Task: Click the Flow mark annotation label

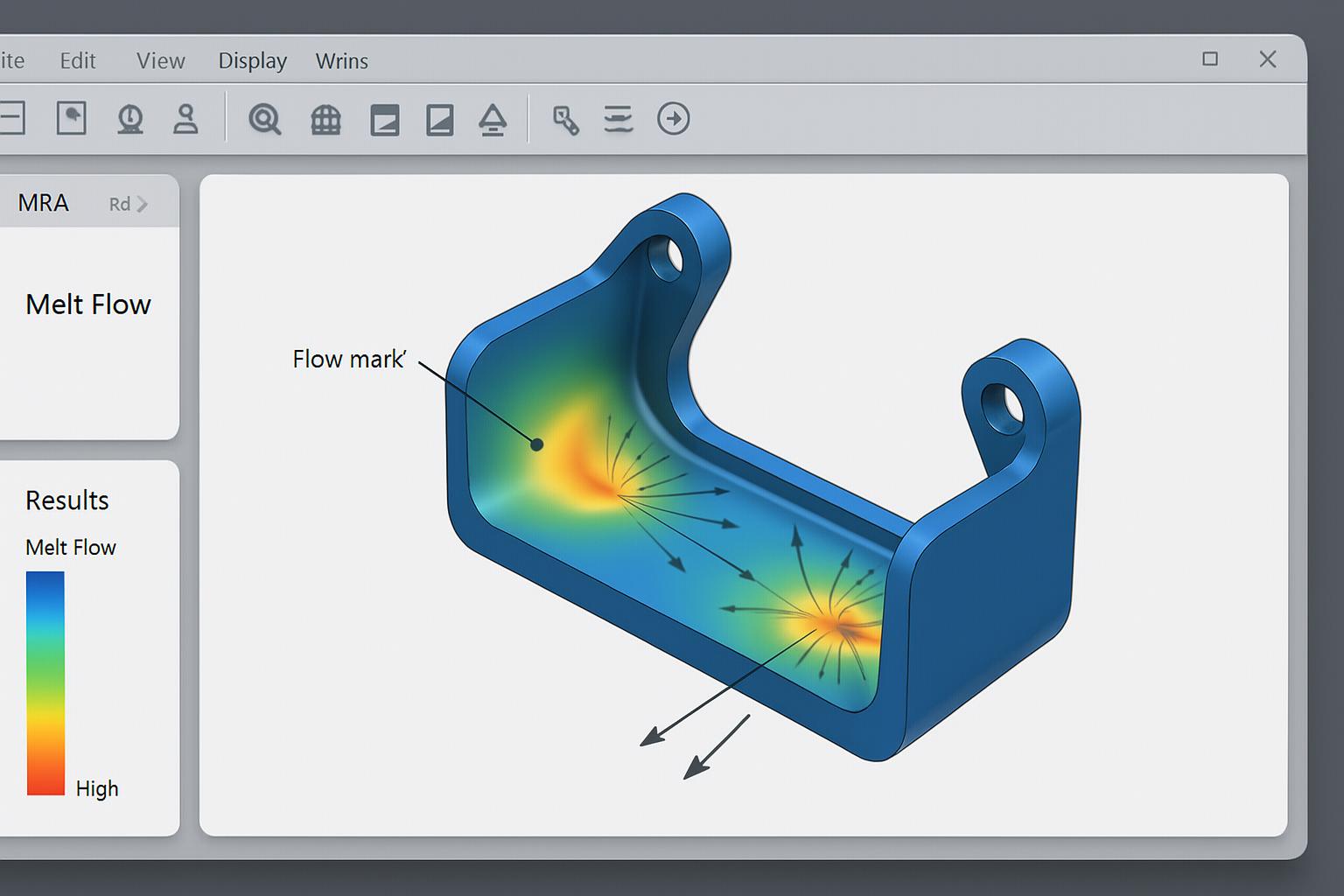Action: coord(348,358)
